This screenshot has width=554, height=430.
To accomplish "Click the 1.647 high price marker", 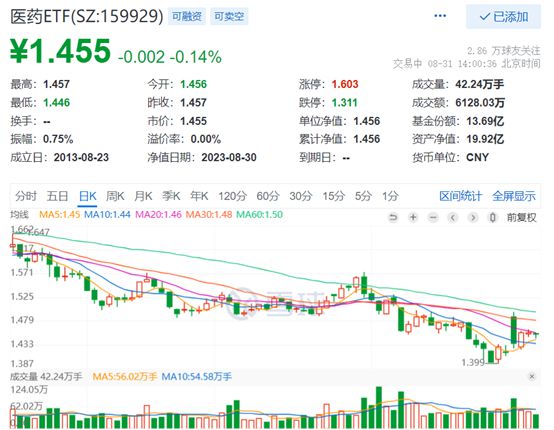I will (x=38, y=232).
